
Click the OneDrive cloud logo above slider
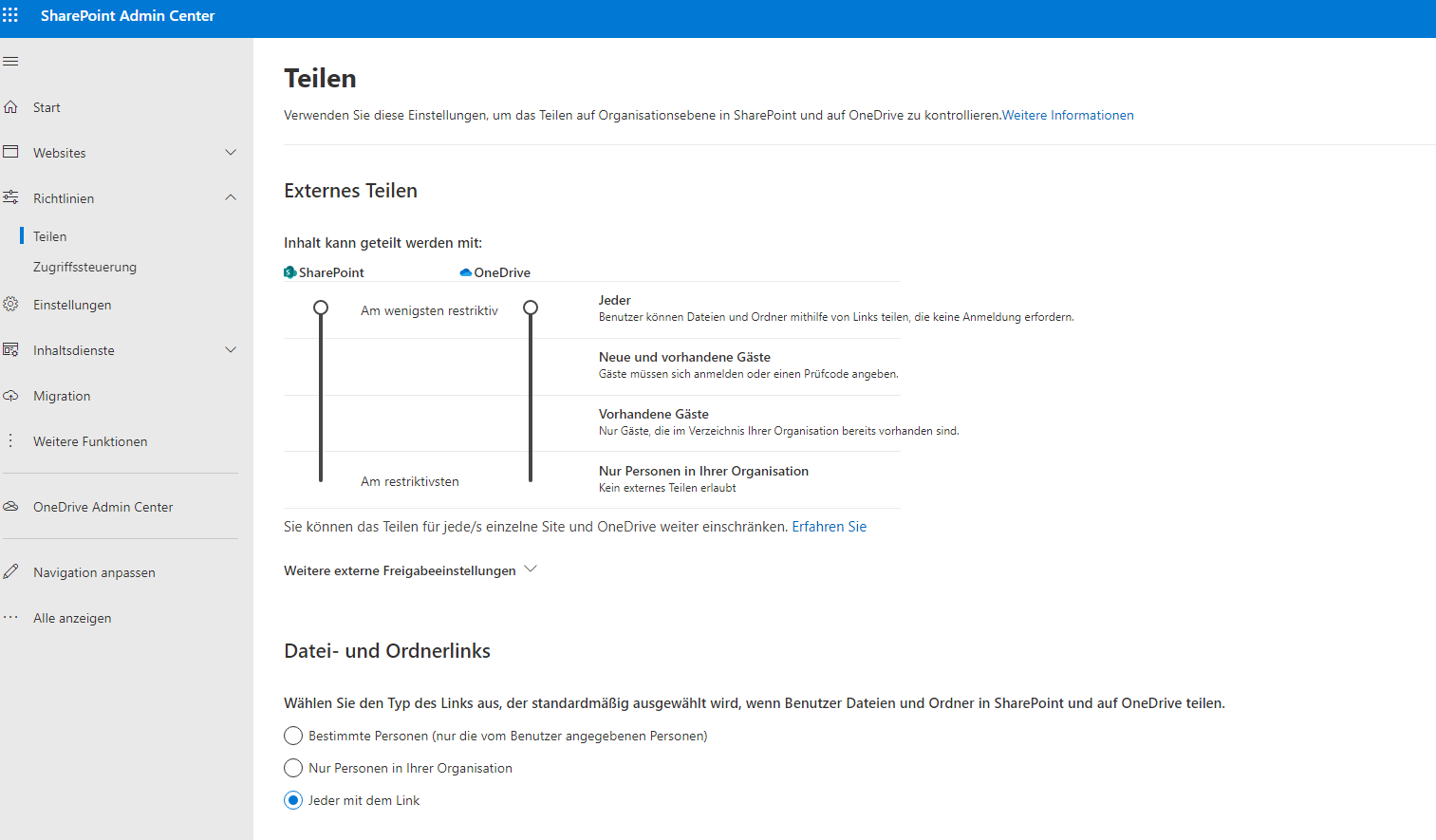(466, 272)
